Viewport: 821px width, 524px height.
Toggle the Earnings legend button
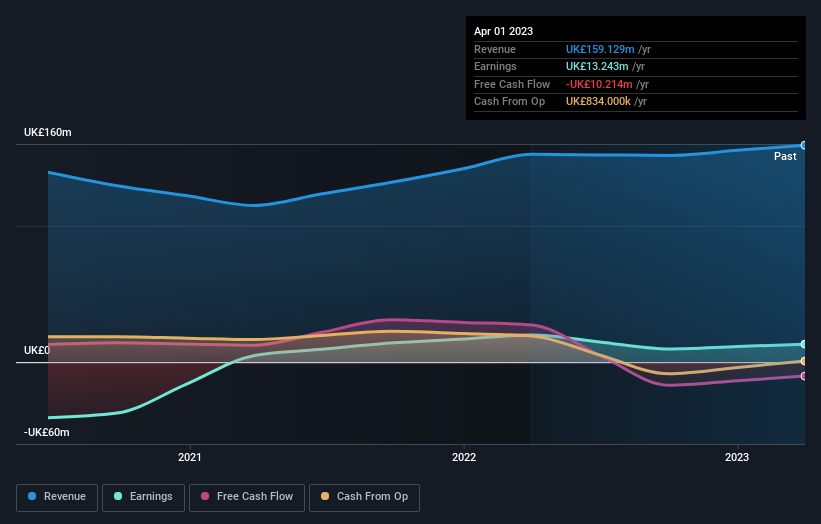(x=143, y=497)
